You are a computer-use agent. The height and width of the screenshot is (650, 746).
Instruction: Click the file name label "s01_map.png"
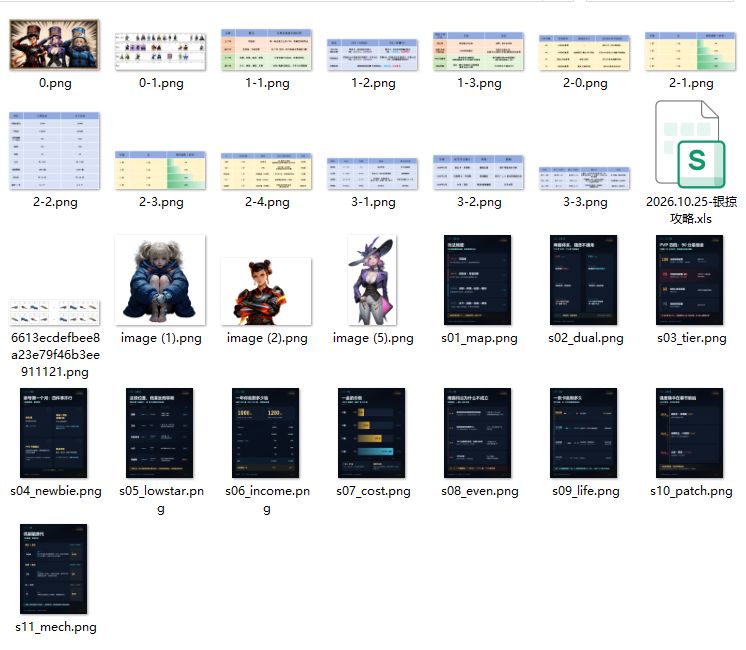[479, 338]
